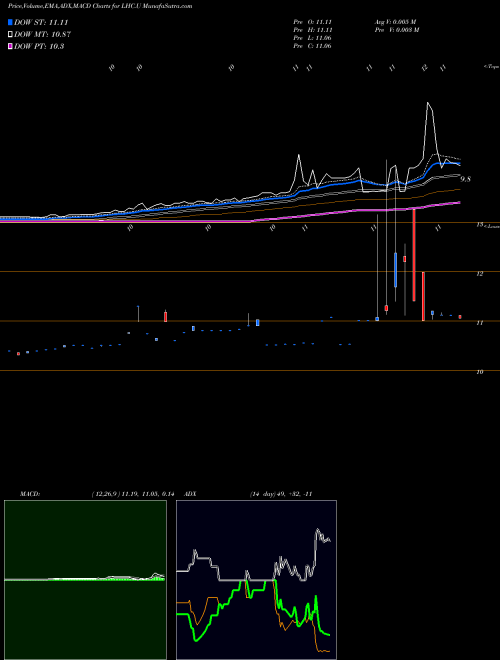Select the 'DOW MT: 10.87' legend label

click(41, 35)
